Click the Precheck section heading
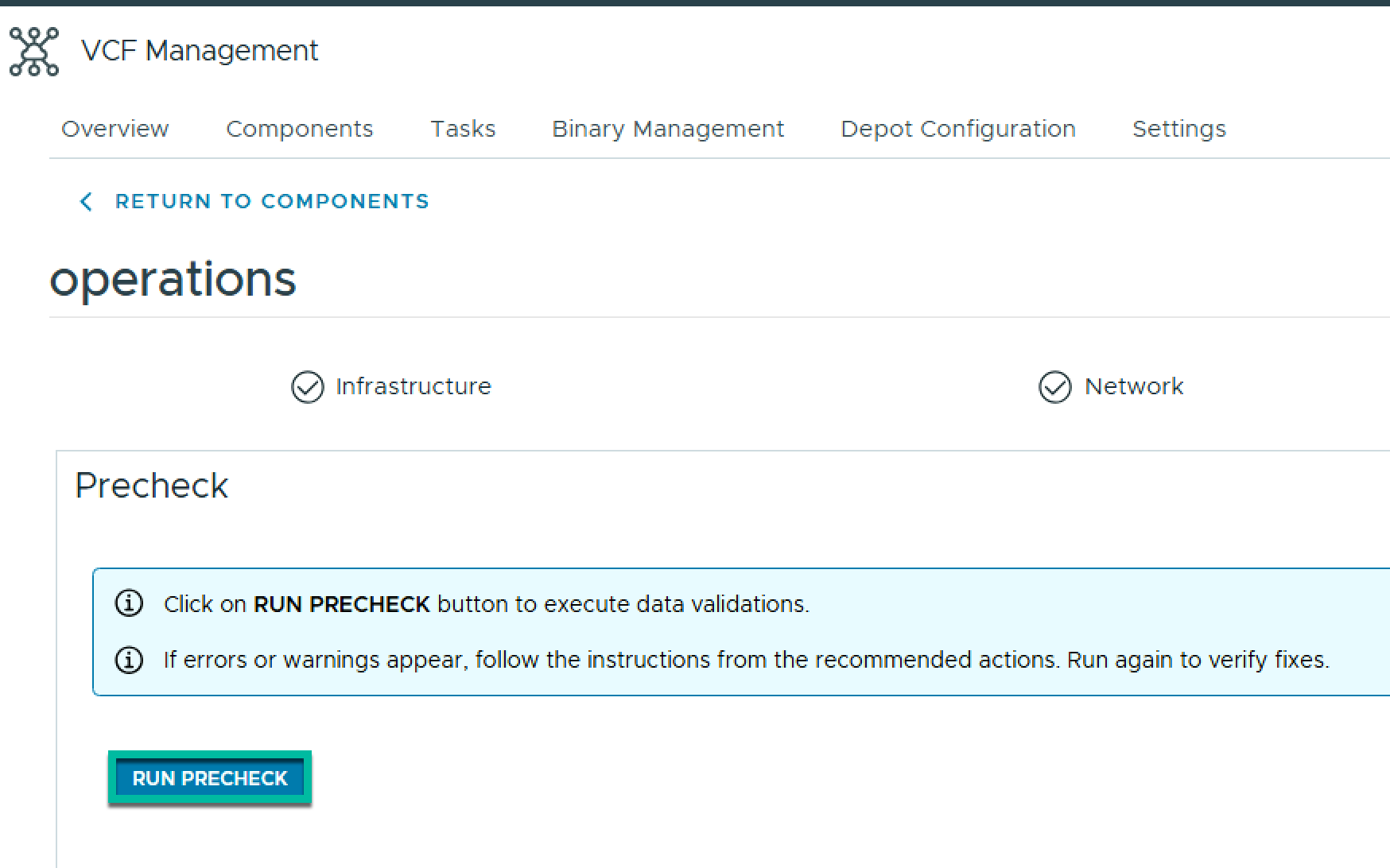1390x868 pixels. (x=152, y=486)
